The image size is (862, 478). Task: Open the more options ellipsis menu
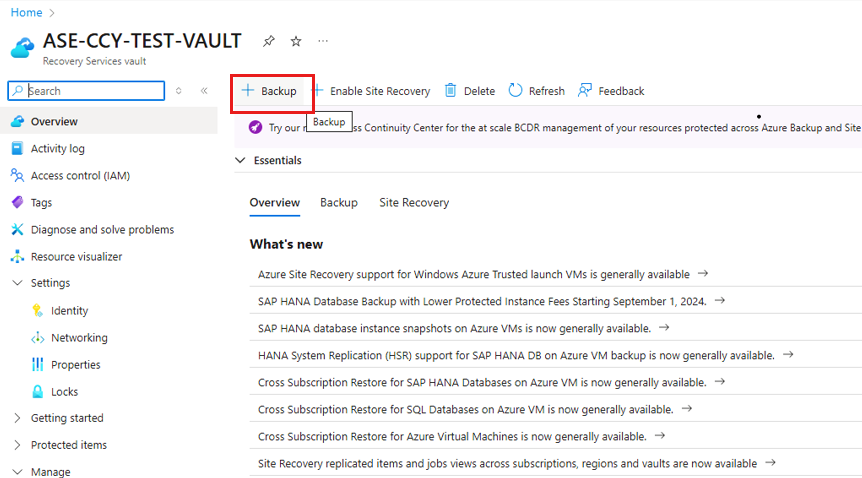(x=323, y=41)
